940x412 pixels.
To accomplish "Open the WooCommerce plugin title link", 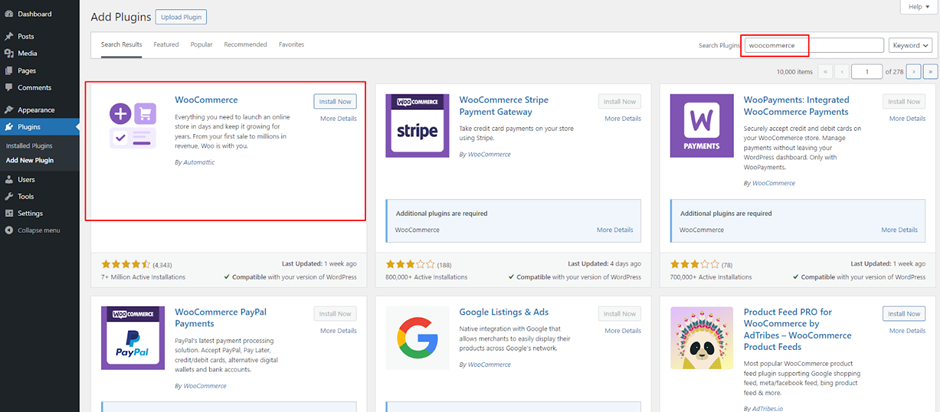I will click(x=206, y=100).
